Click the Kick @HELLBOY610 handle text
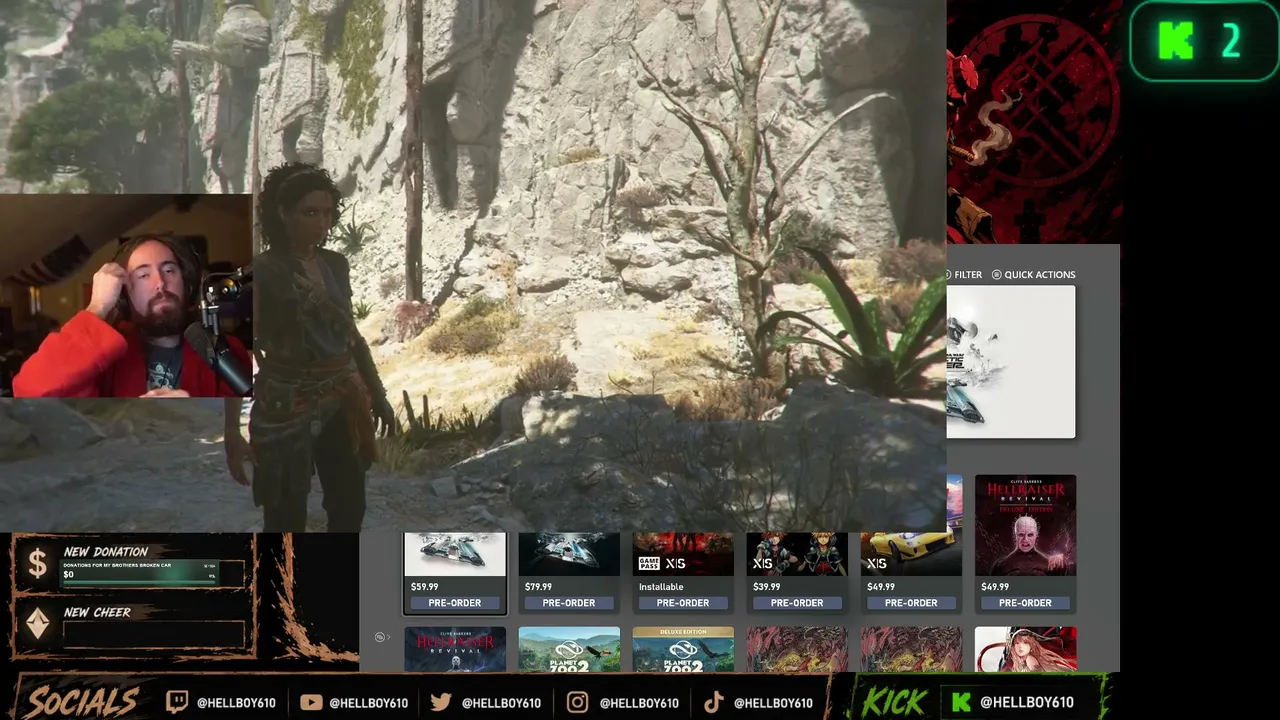The image size is (1280, 720). tap(1027, 703)
